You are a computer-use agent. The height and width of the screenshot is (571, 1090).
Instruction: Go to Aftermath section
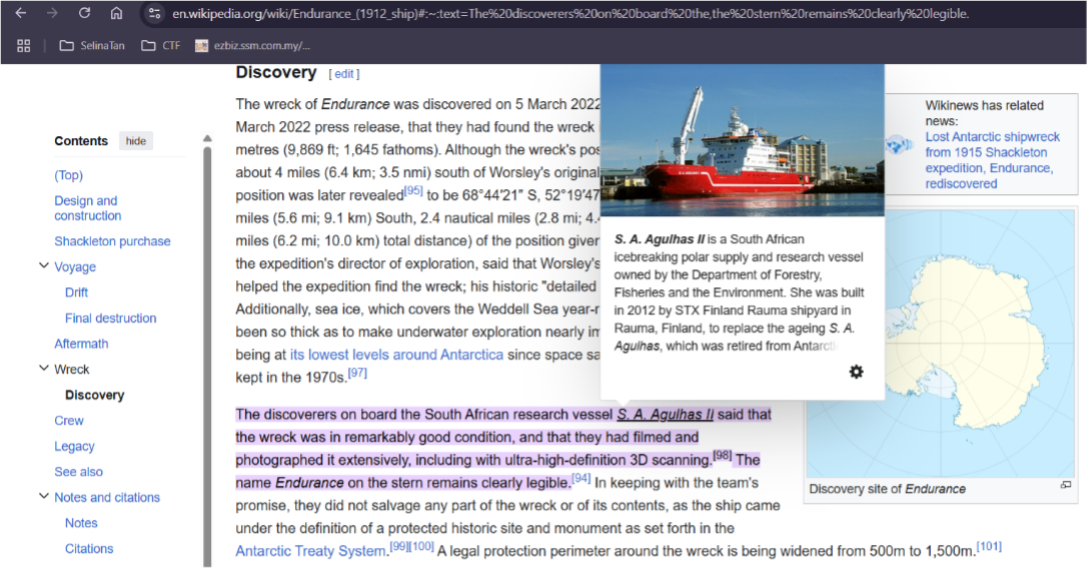81,344
